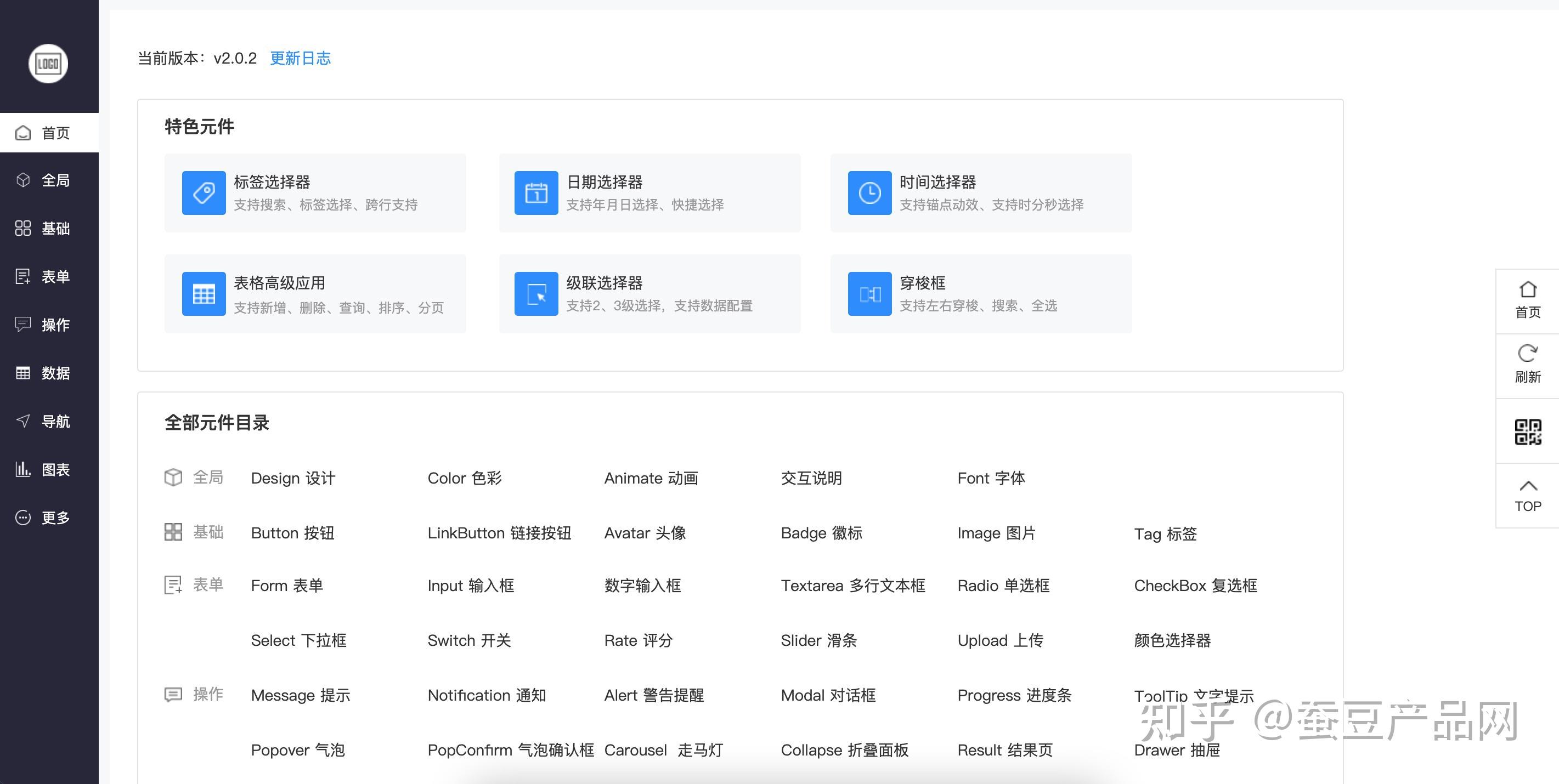The width and height of the screenshot is (1559, 784).
Task: Click the cursor icon on the 级联选择器 card
Action: (x=536, y=293)
